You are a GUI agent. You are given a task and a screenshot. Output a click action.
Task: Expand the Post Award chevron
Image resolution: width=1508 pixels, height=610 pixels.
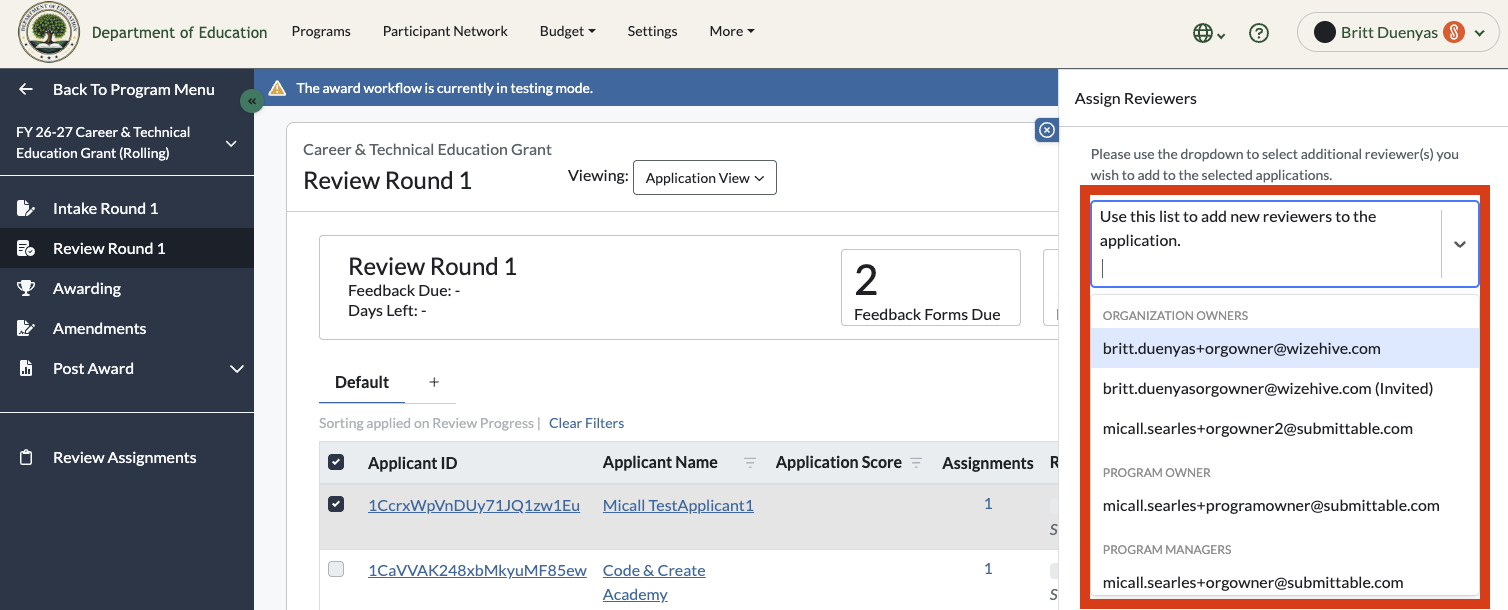pos(237,369)
